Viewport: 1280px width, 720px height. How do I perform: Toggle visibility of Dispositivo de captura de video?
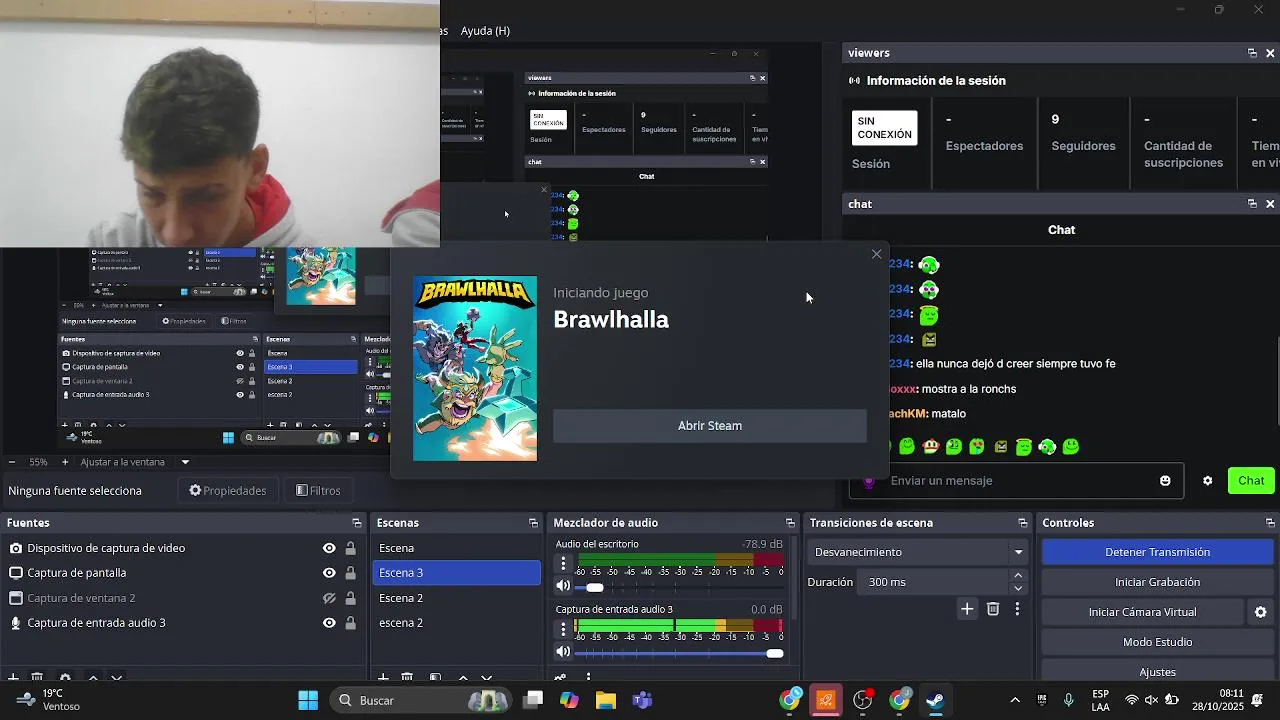[329, 548]
